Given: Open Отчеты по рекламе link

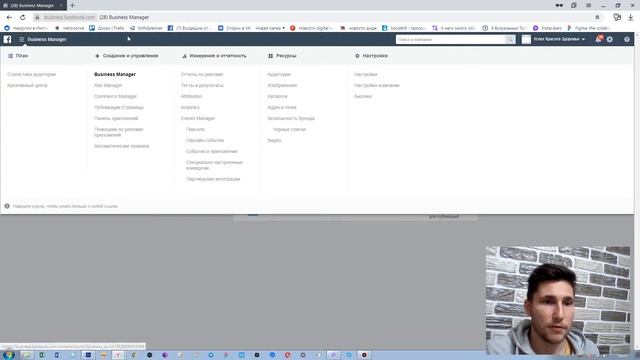Looking at the screenshot, I should pos(202,74).
